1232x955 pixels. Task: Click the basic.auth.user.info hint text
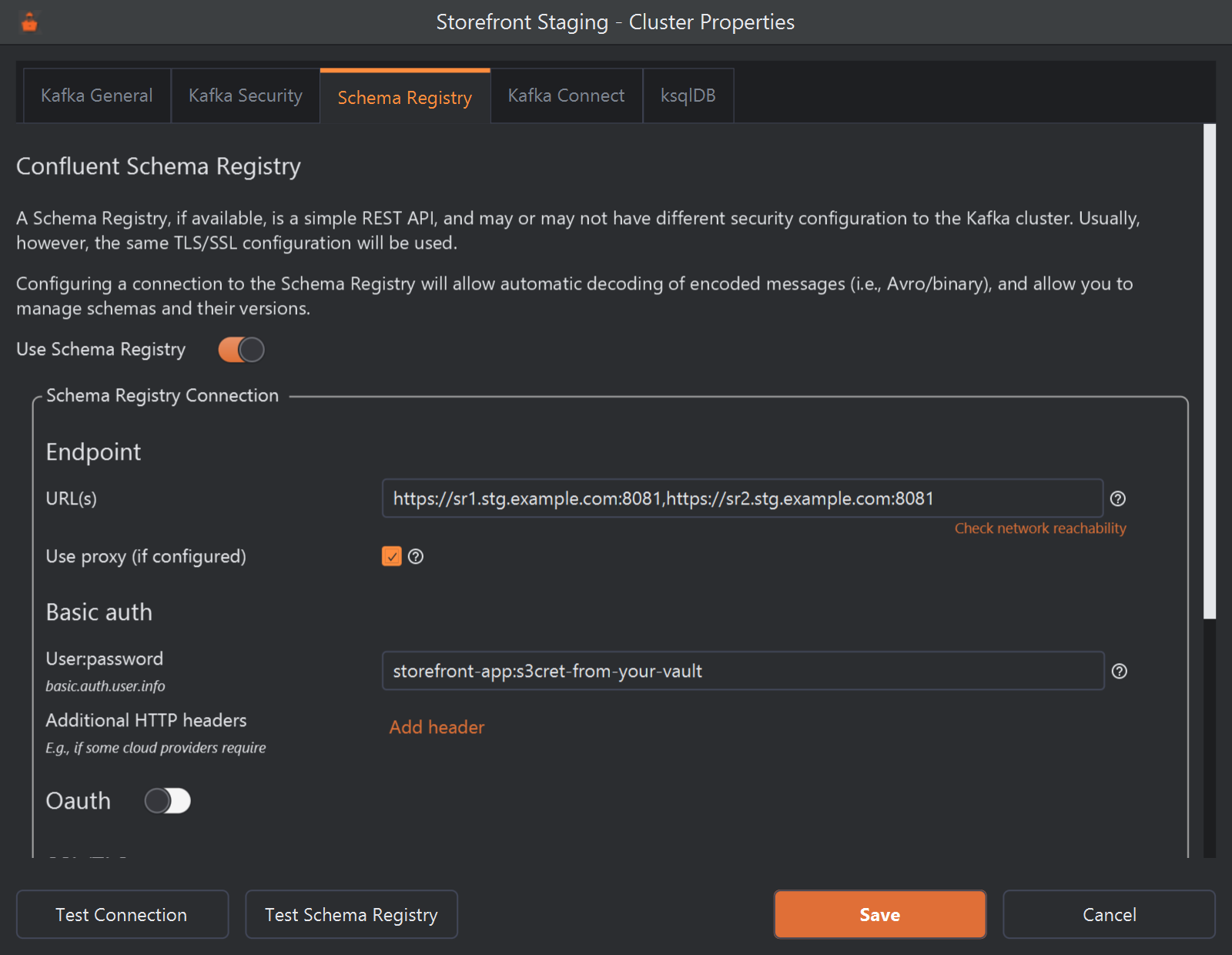click(105, 686)
